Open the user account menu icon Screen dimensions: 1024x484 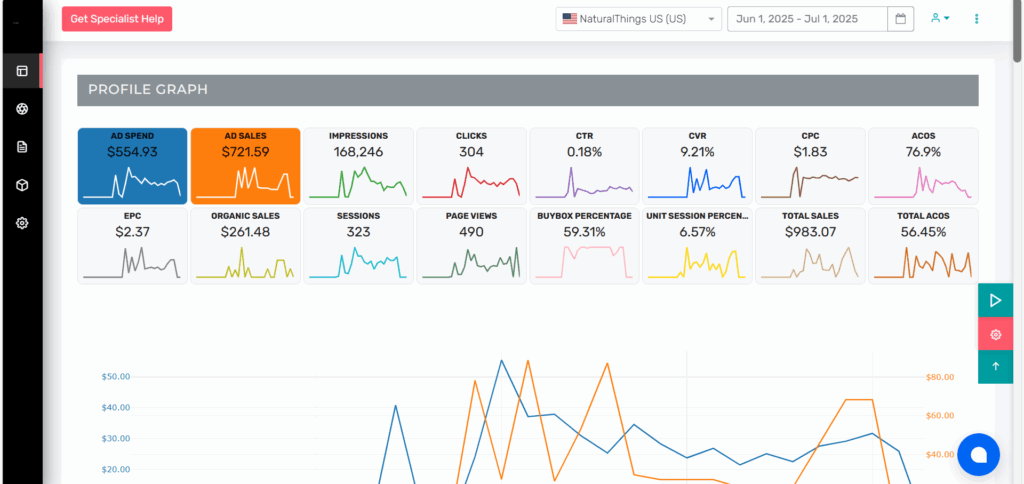click(940, 18)
